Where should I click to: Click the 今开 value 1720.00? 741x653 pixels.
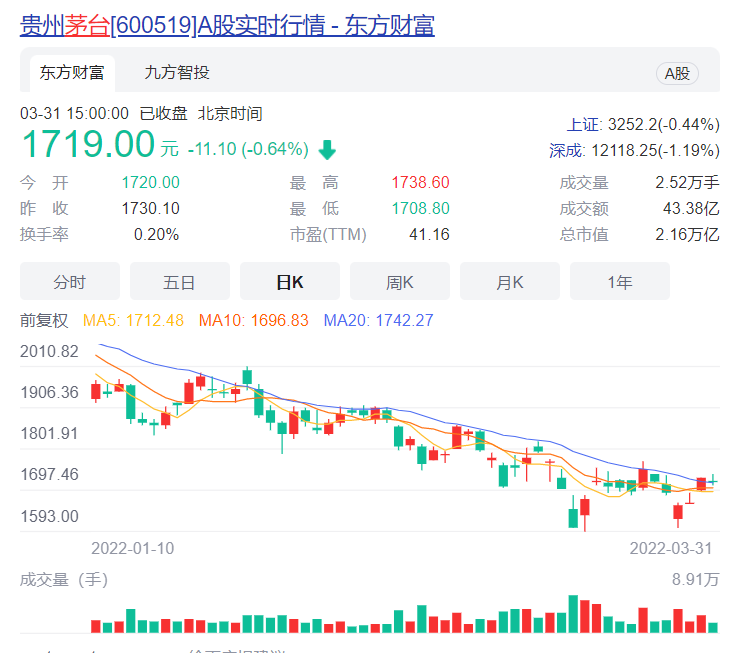coord(151,182)
